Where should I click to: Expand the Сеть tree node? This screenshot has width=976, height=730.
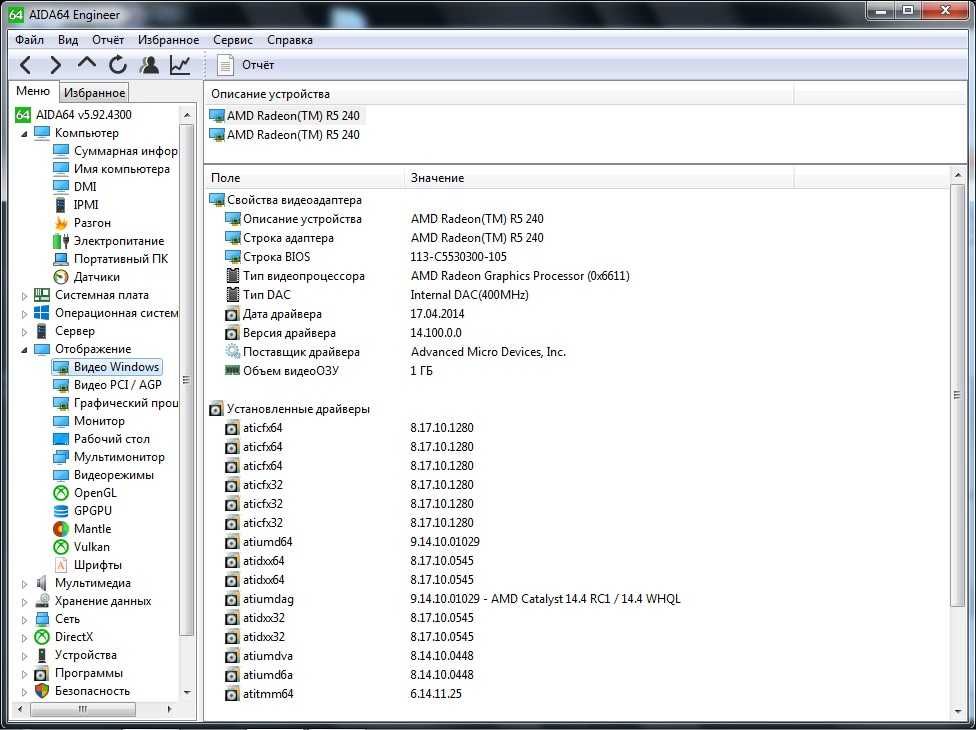tap(24, 620)
